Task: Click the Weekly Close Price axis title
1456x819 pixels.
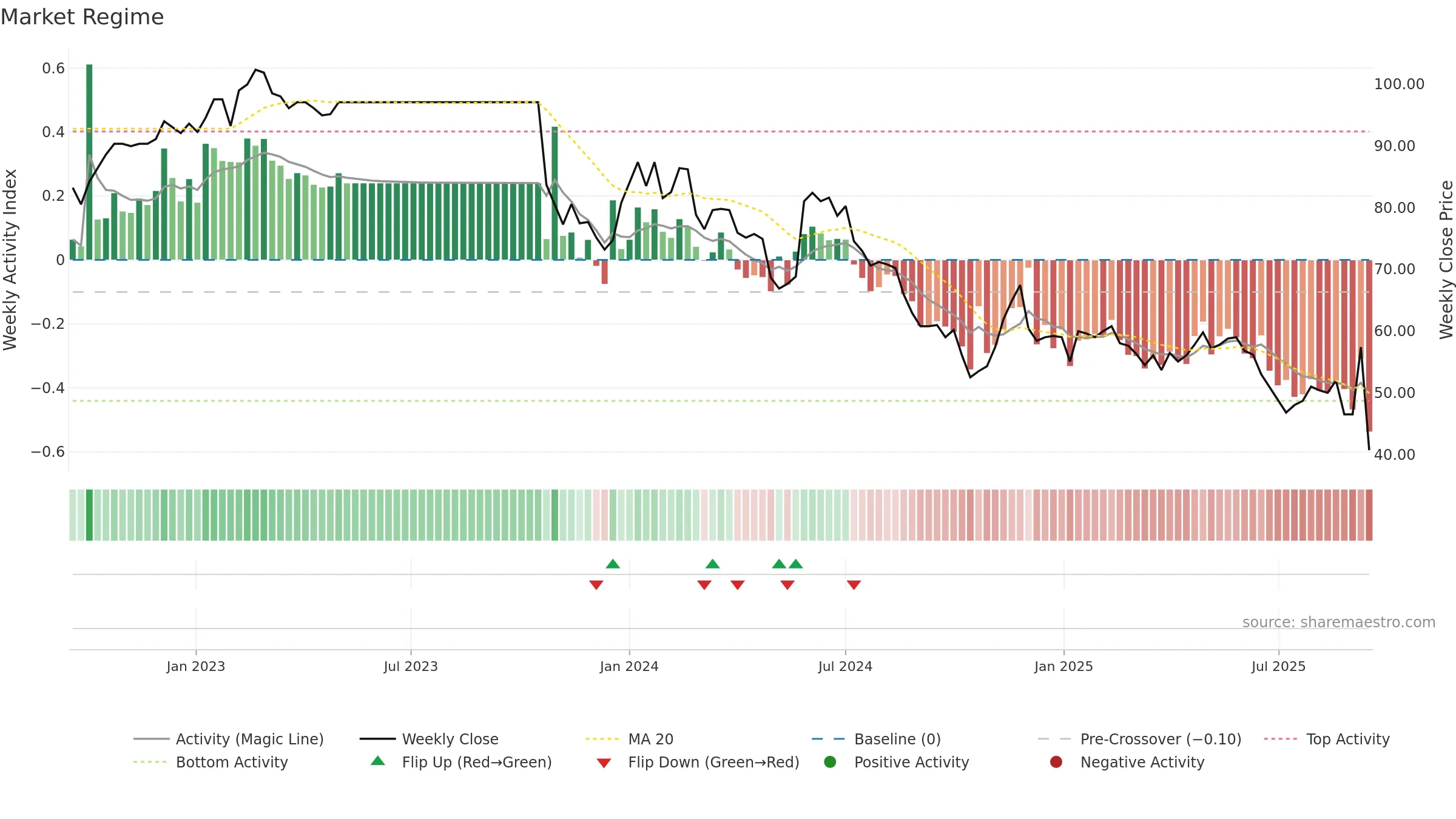Action: [1446, 260]
